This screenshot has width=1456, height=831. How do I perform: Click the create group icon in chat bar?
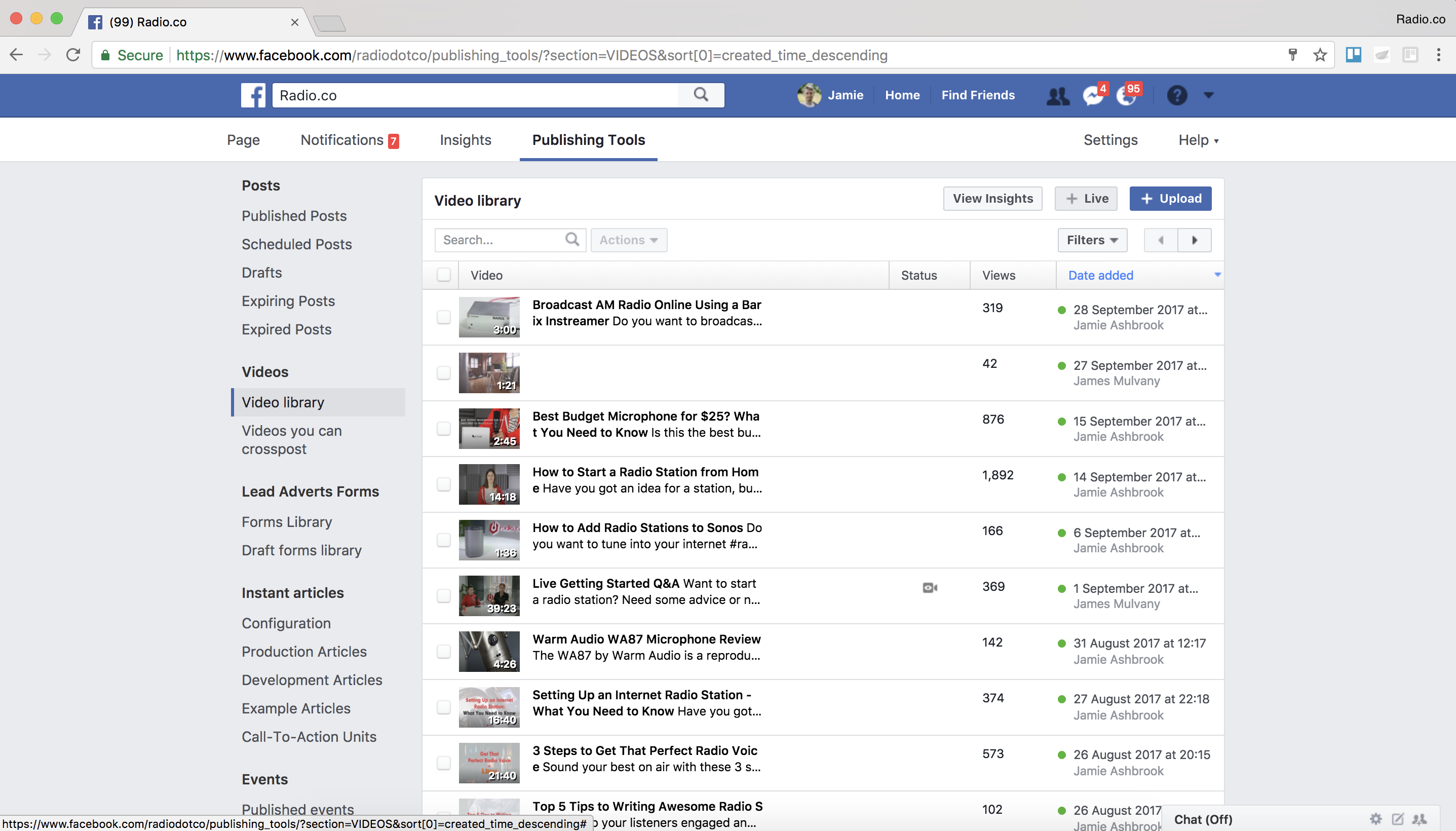point(1419,819)
